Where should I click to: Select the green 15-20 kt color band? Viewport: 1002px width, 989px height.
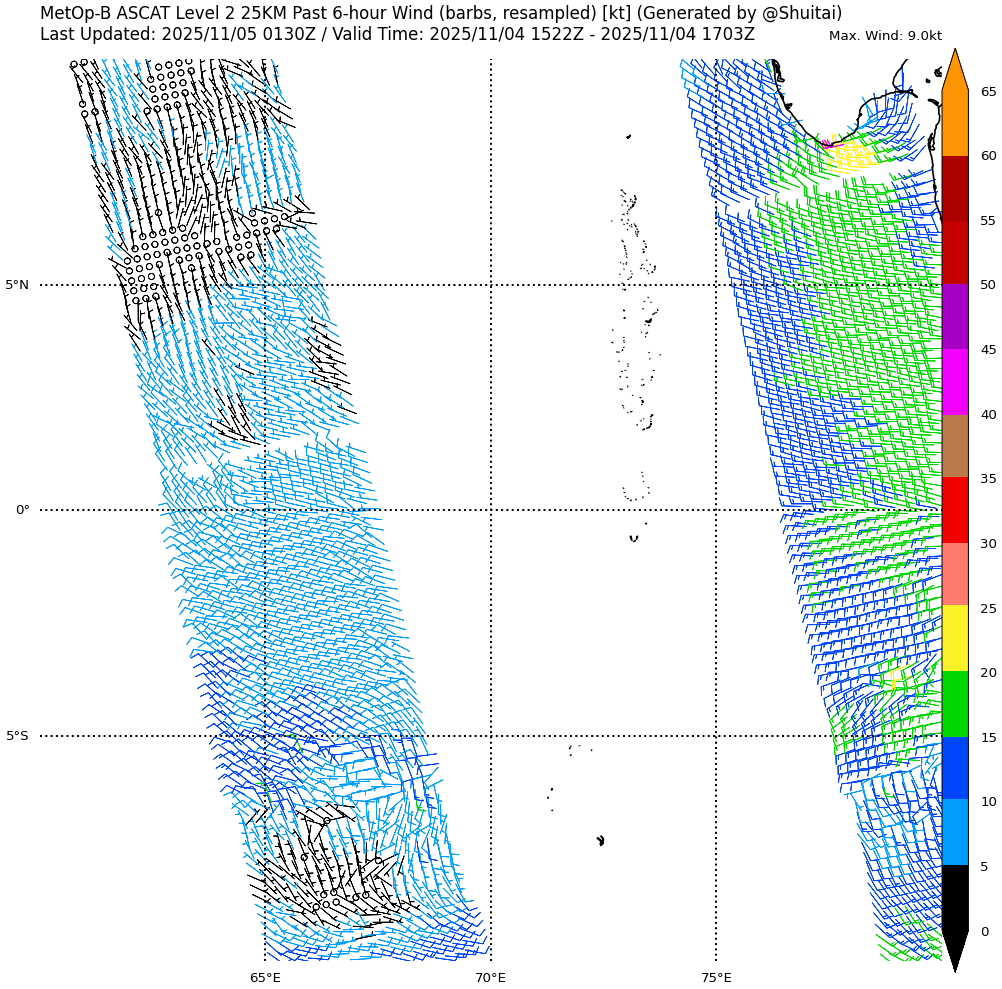(x=954, y=704)
